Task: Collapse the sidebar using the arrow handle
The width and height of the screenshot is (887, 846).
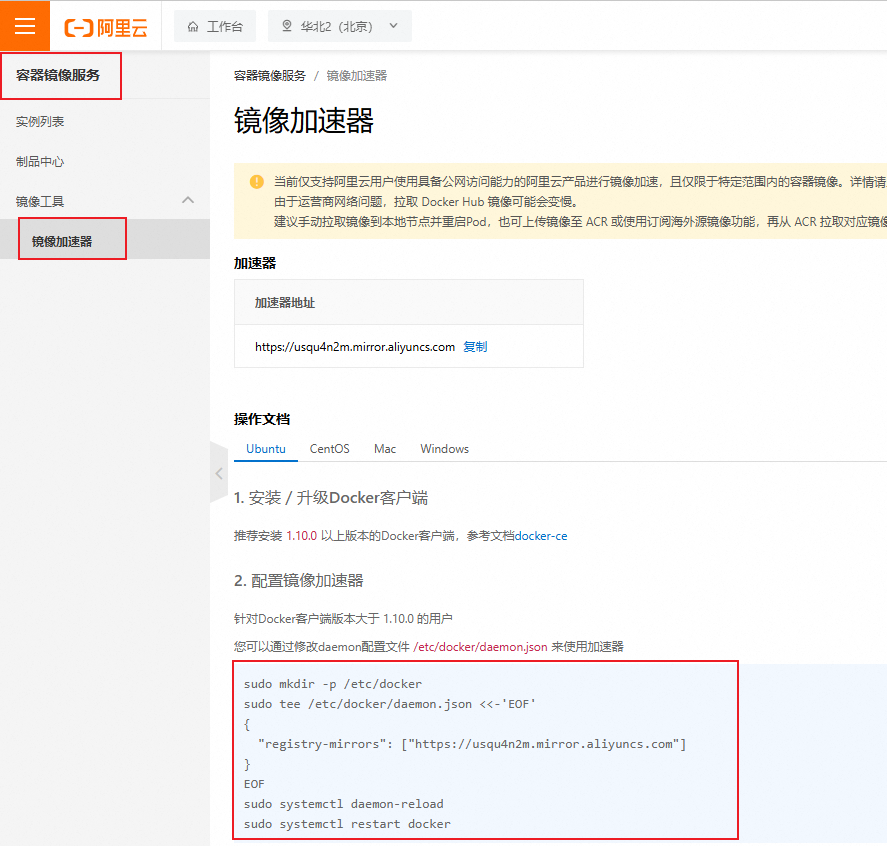Action: (218, 472)
